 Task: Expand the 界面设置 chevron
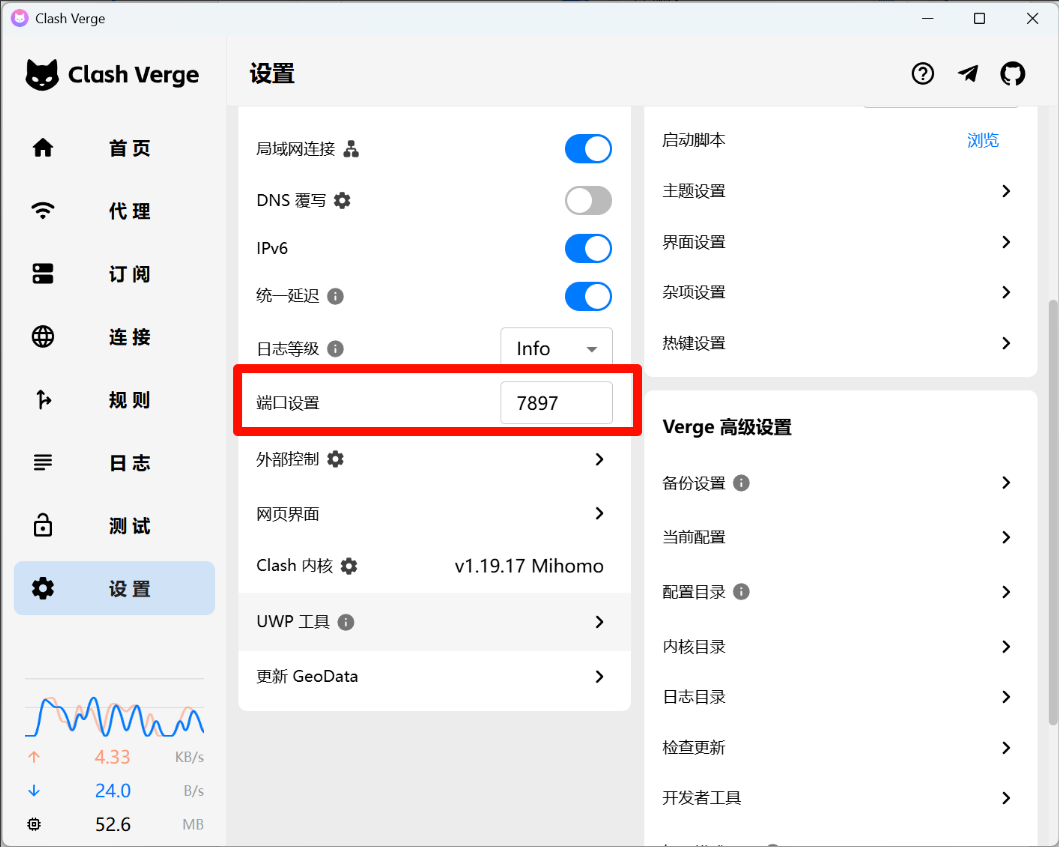click(x=1006, y=242)
